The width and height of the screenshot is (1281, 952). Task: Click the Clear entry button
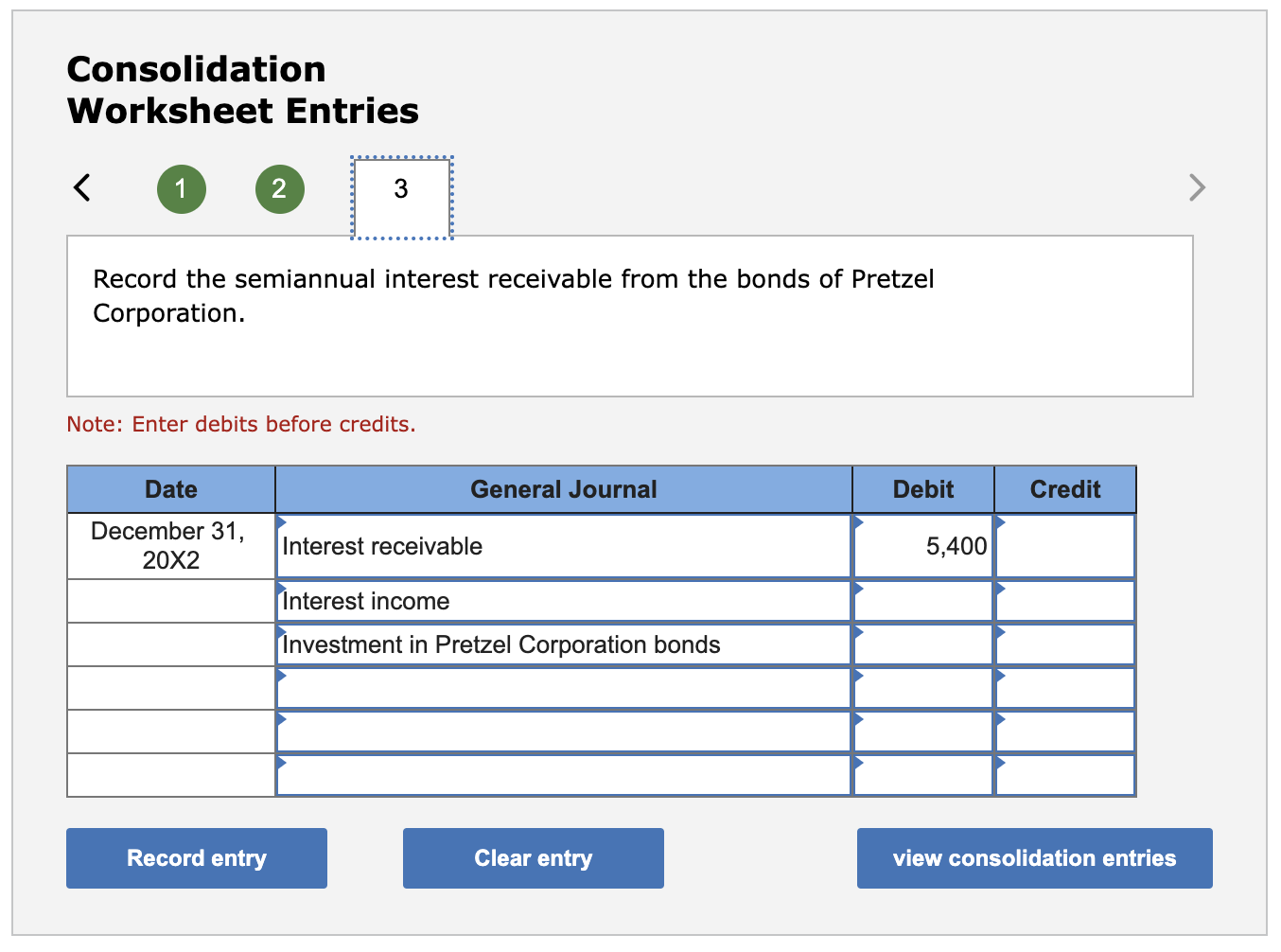coord(533,857)
